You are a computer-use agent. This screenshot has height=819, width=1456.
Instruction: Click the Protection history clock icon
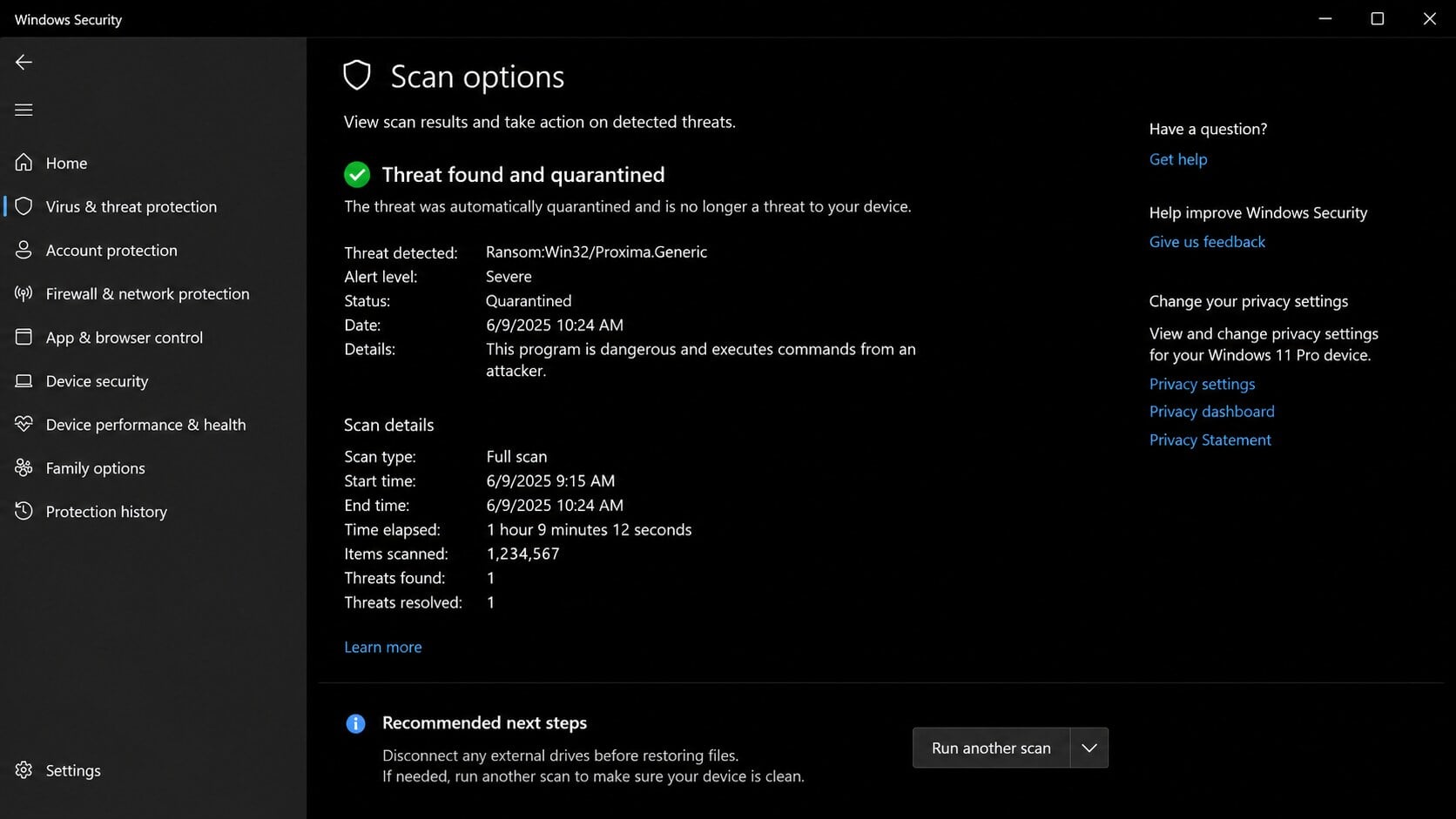[x=24, y=511]
